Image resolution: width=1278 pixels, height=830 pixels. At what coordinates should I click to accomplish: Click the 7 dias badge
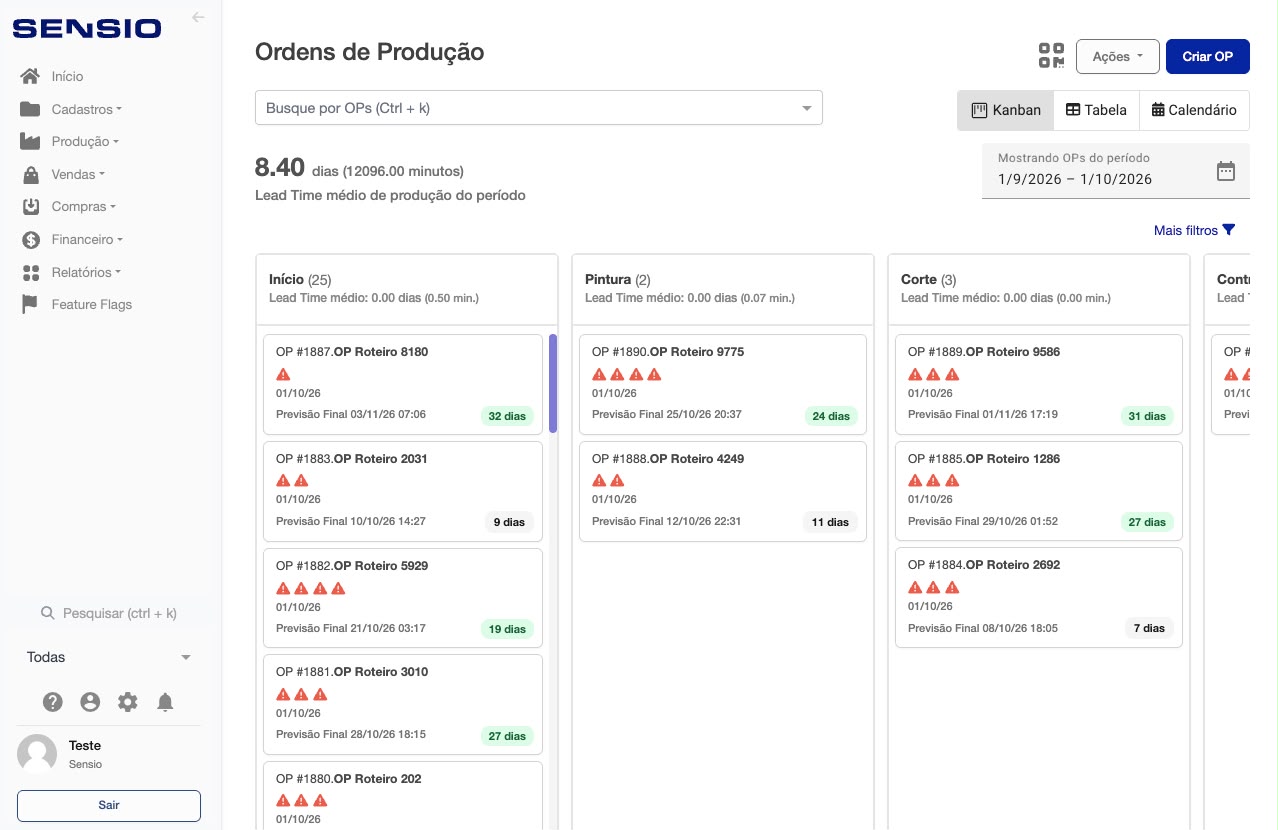(1149, 629)
